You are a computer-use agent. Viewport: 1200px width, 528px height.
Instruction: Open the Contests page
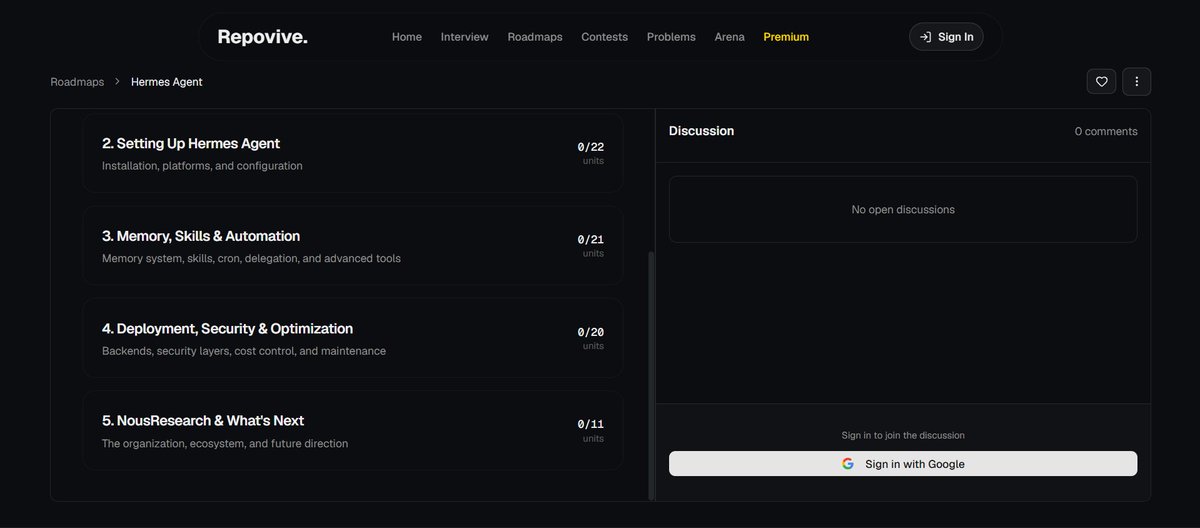coord(605,37)
